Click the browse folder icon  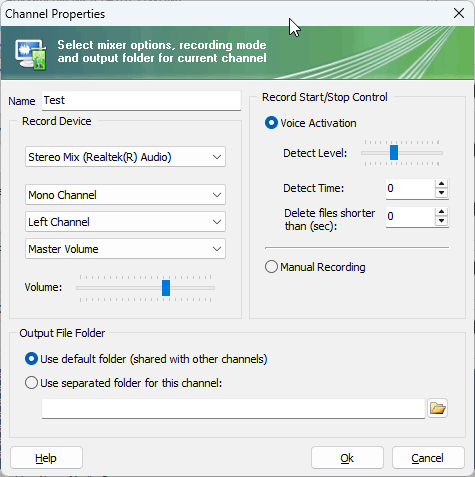pyautogui.click(x=437, y=408)
